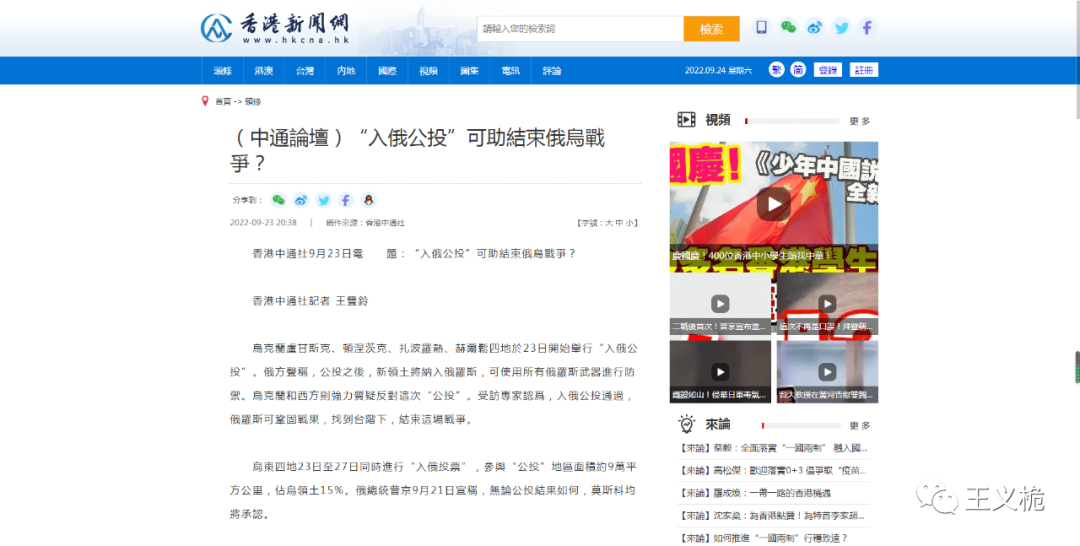1080x546 pixels.
Task: Expand more videos via 更多 in 視頻 section
Action: pyautogui.click(x=859, y=121)
